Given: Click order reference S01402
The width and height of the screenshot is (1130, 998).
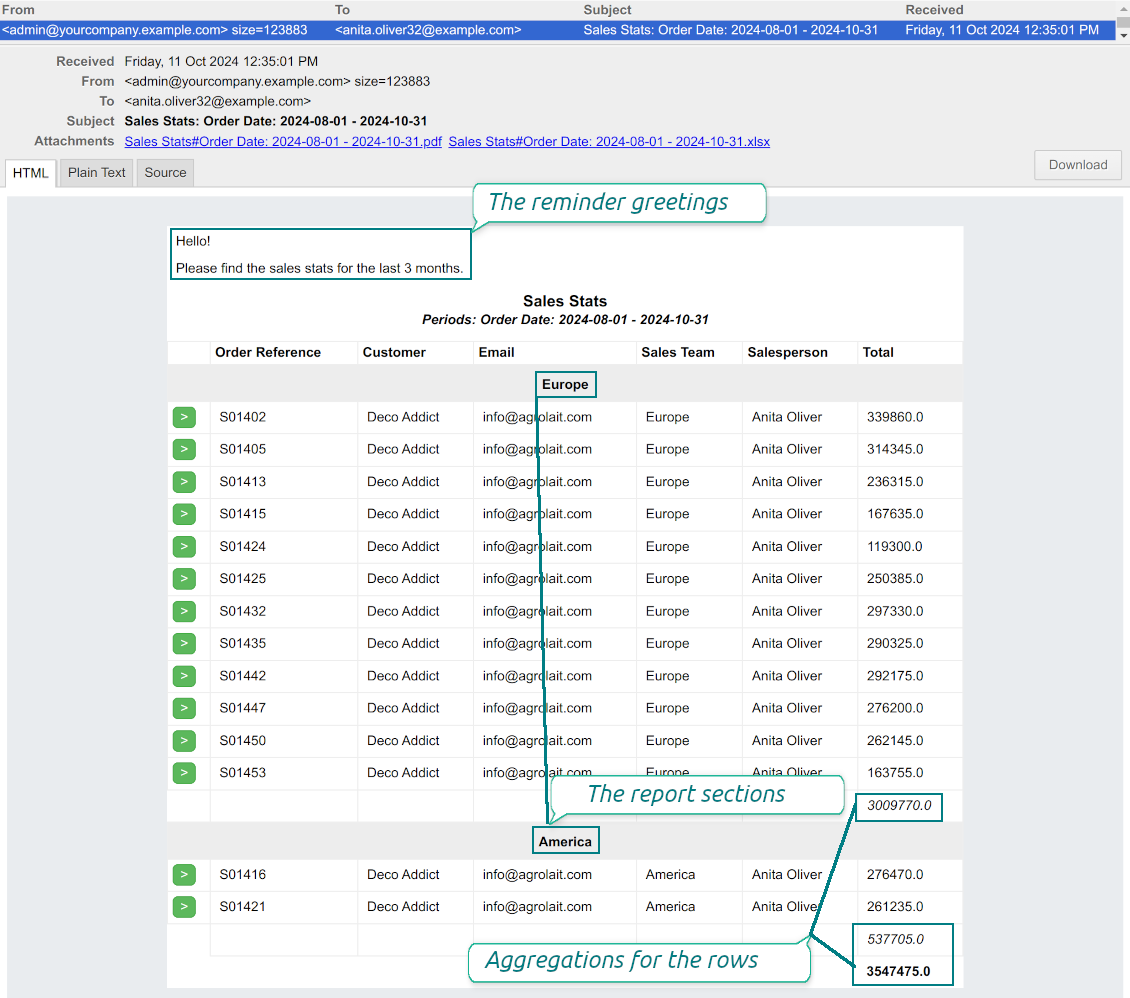Looking at the screenshot, I should (243, 417).
